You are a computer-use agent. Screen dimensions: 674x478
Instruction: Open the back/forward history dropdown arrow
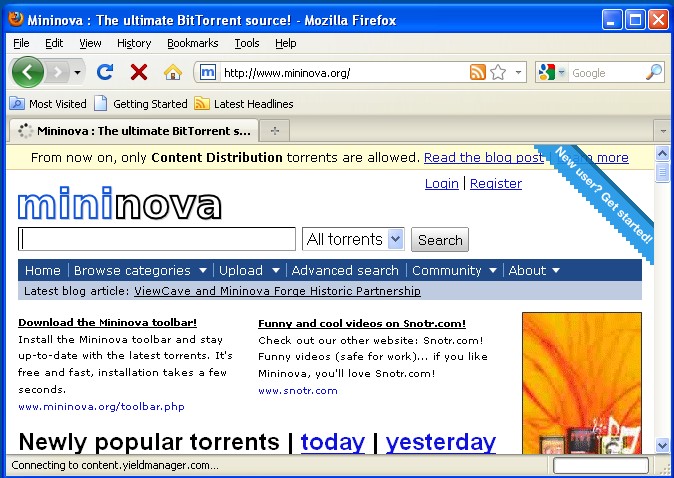(77, 72)
